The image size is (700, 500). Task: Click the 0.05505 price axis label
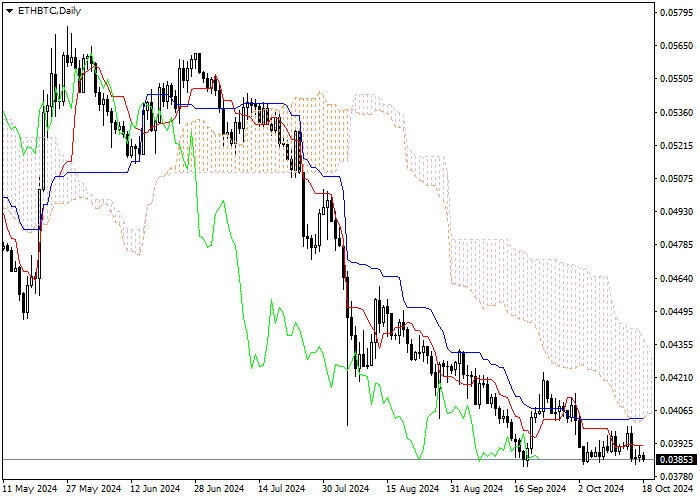click(676, 79)
